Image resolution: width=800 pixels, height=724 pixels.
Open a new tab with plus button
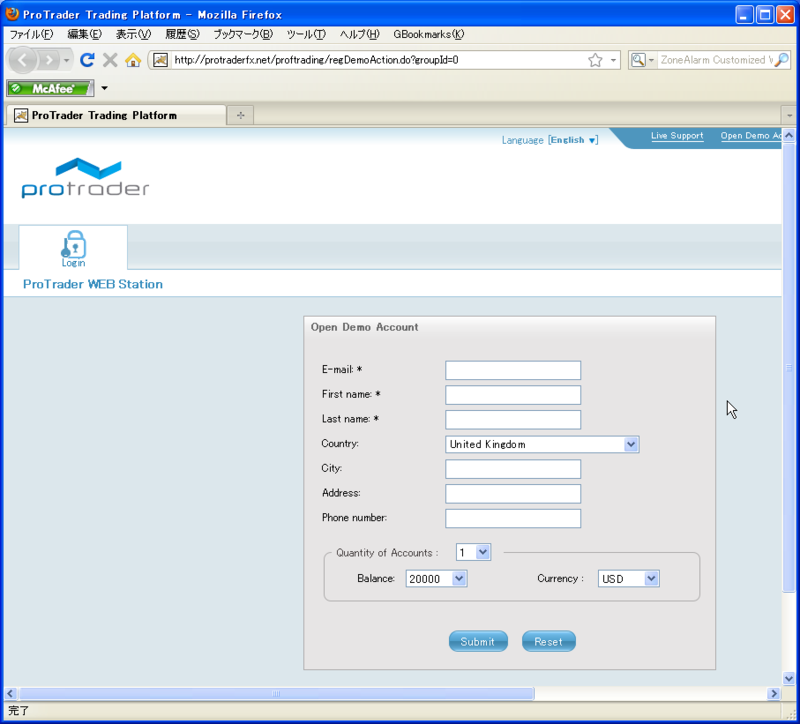(240, 115)
